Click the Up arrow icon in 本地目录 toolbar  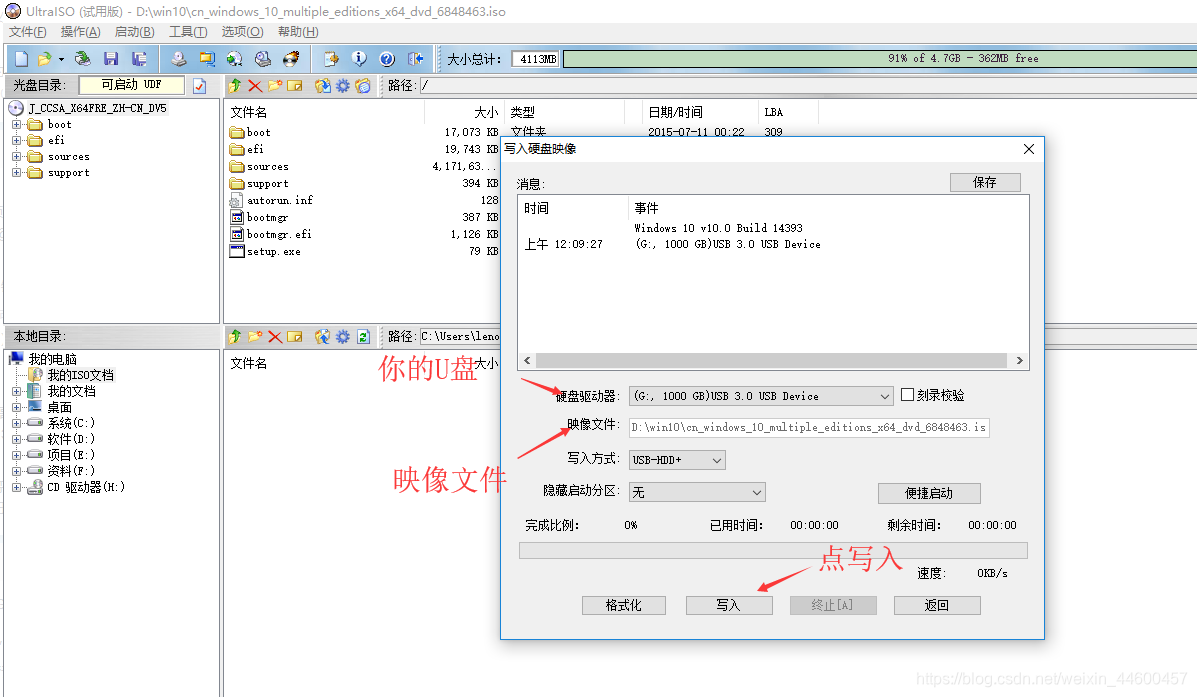[235, 337]
